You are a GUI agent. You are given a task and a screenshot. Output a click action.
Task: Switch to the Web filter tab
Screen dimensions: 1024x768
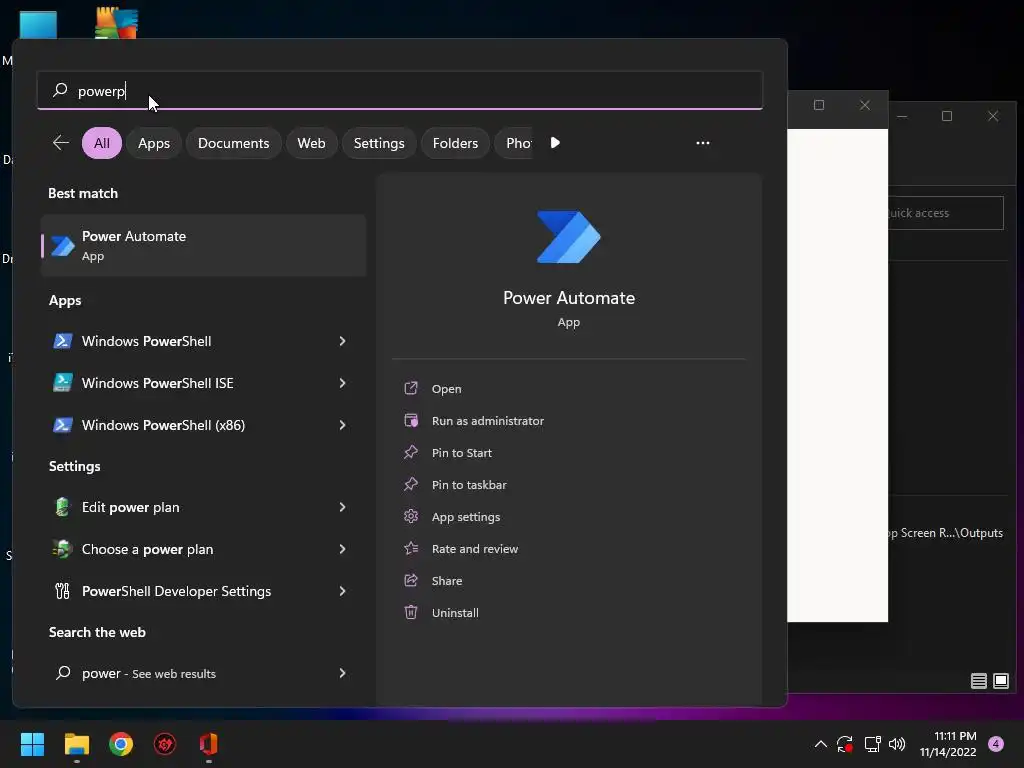click(312, 143)
